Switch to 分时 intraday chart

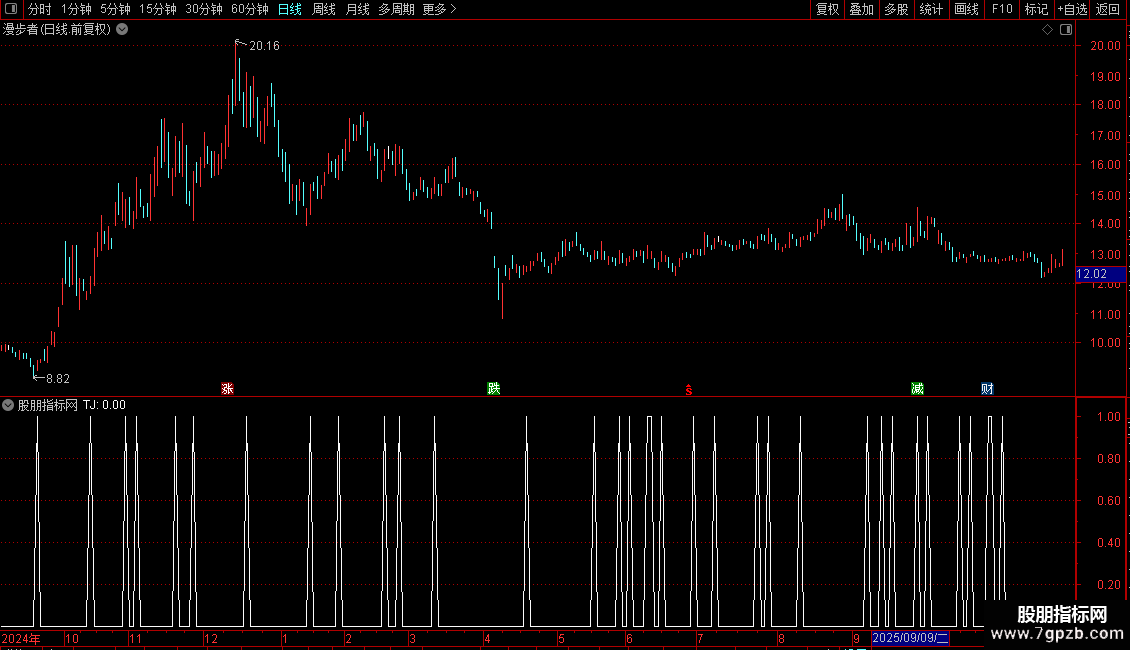point(39,9)
